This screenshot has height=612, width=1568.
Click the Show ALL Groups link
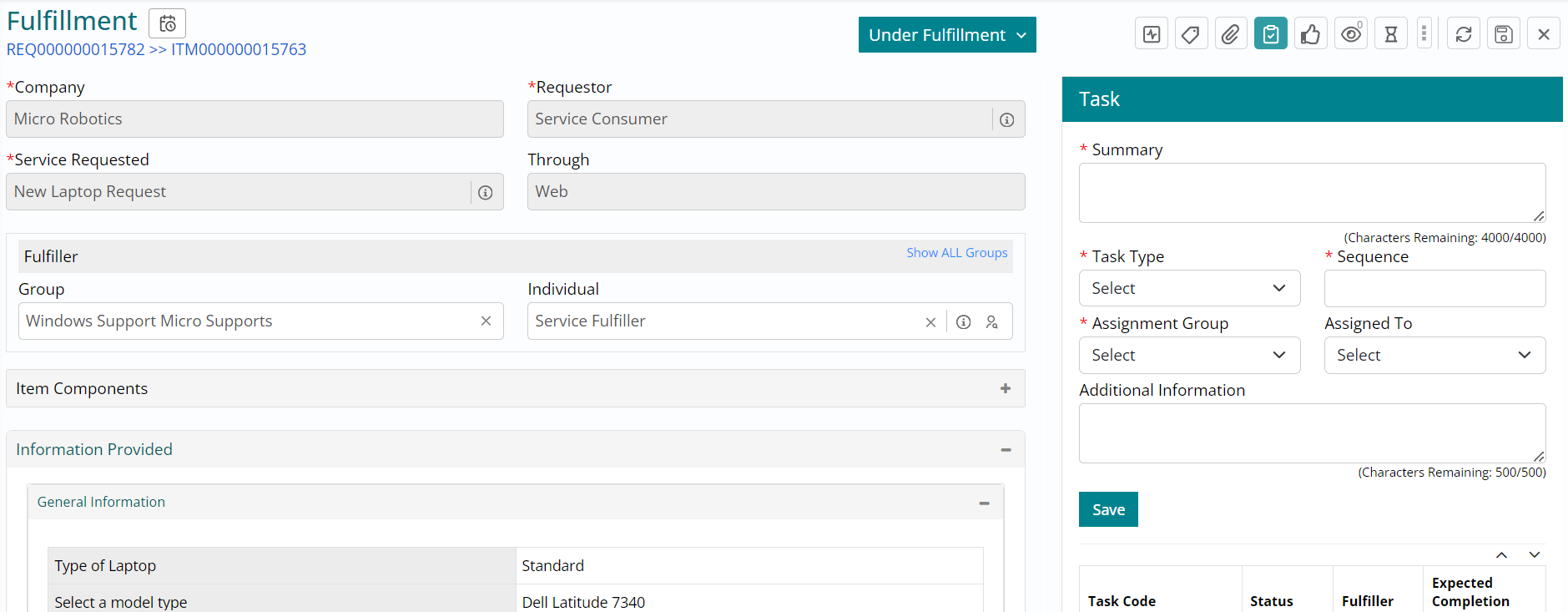pos(956,253)
